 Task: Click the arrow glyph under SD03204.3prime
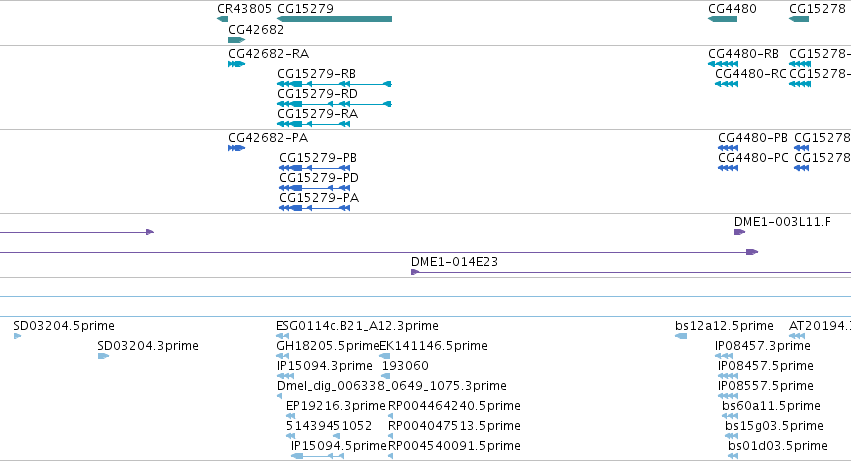103,357
